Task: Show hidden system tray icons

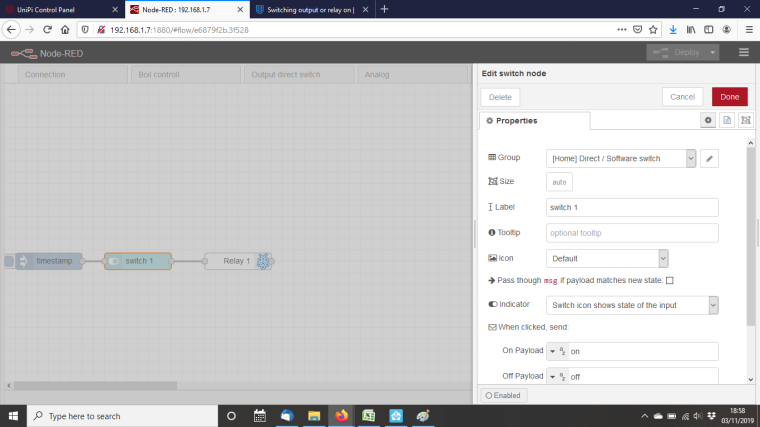Action: tap(644, 416)
